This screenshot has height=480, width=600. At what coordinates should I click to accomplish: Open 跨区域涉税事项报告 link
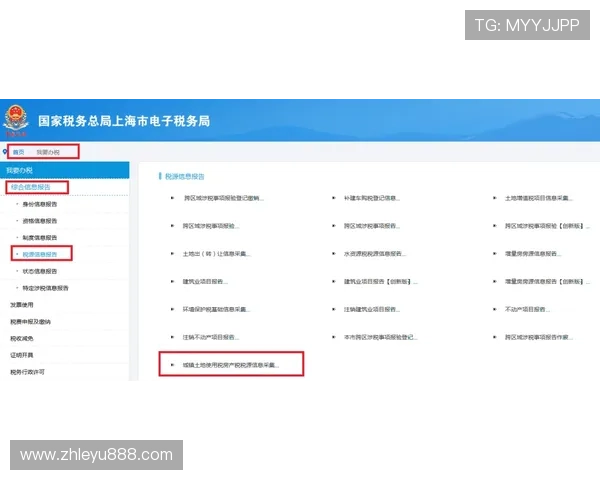coord(372,226)
